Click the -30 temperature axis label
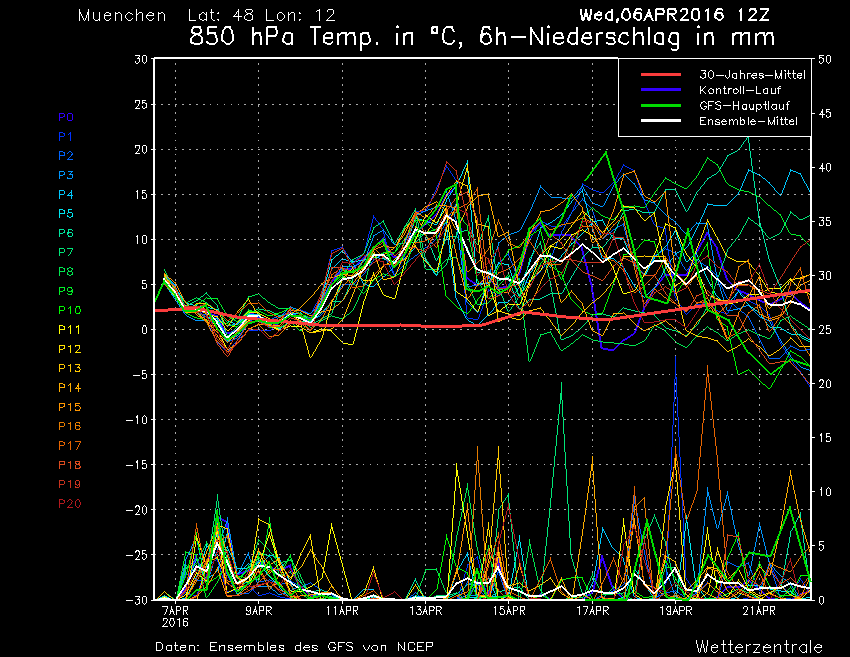Screen dimensions: 850x657 [137, 600]
